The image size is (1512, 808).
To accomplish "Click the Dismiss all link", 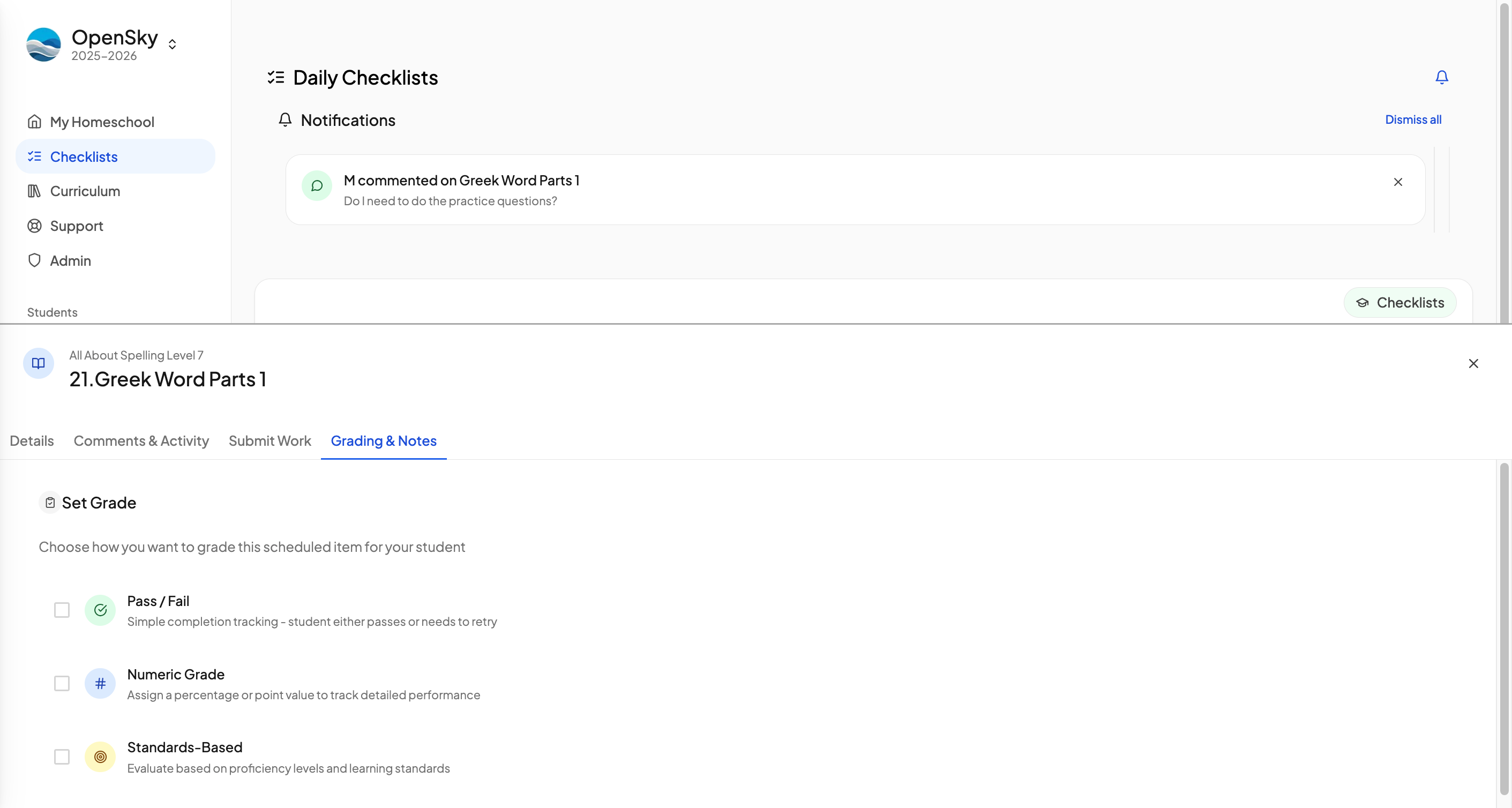I will click(1413, 119).
